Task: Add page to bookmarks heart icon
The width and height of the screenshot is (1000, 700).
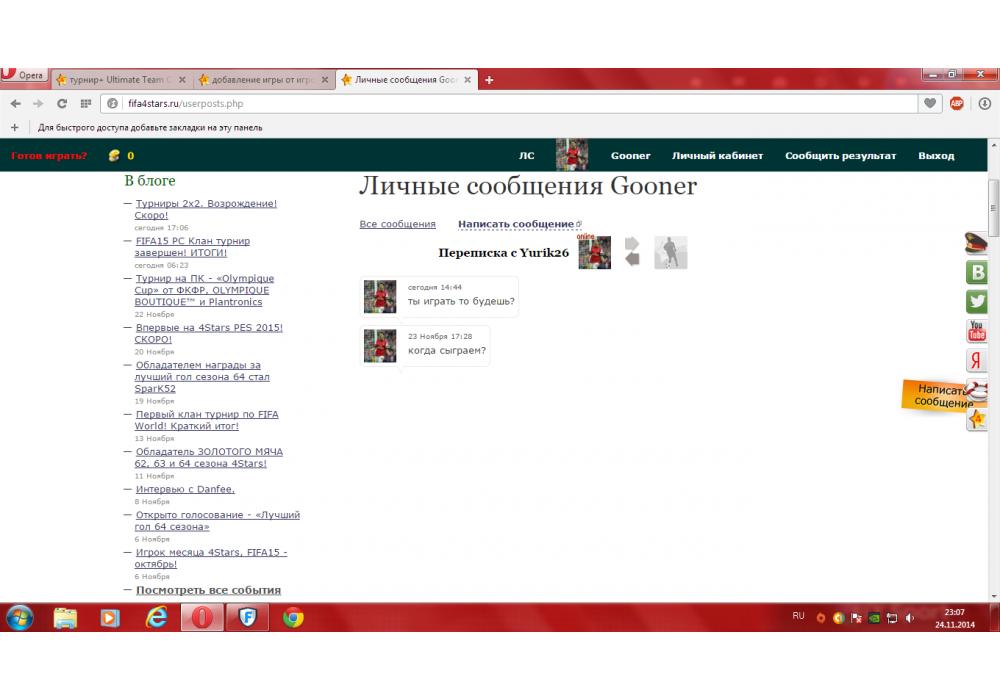Action: (x=930, y=103)
